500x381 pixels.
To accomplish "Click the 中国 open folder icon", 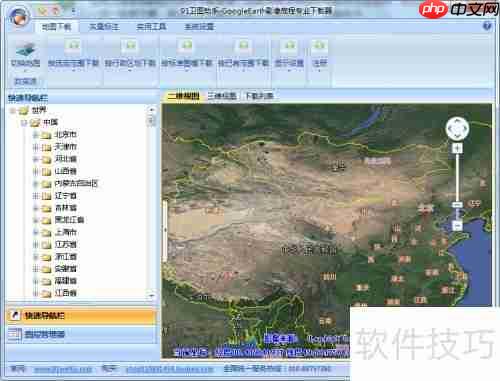I will coord(35,123).
